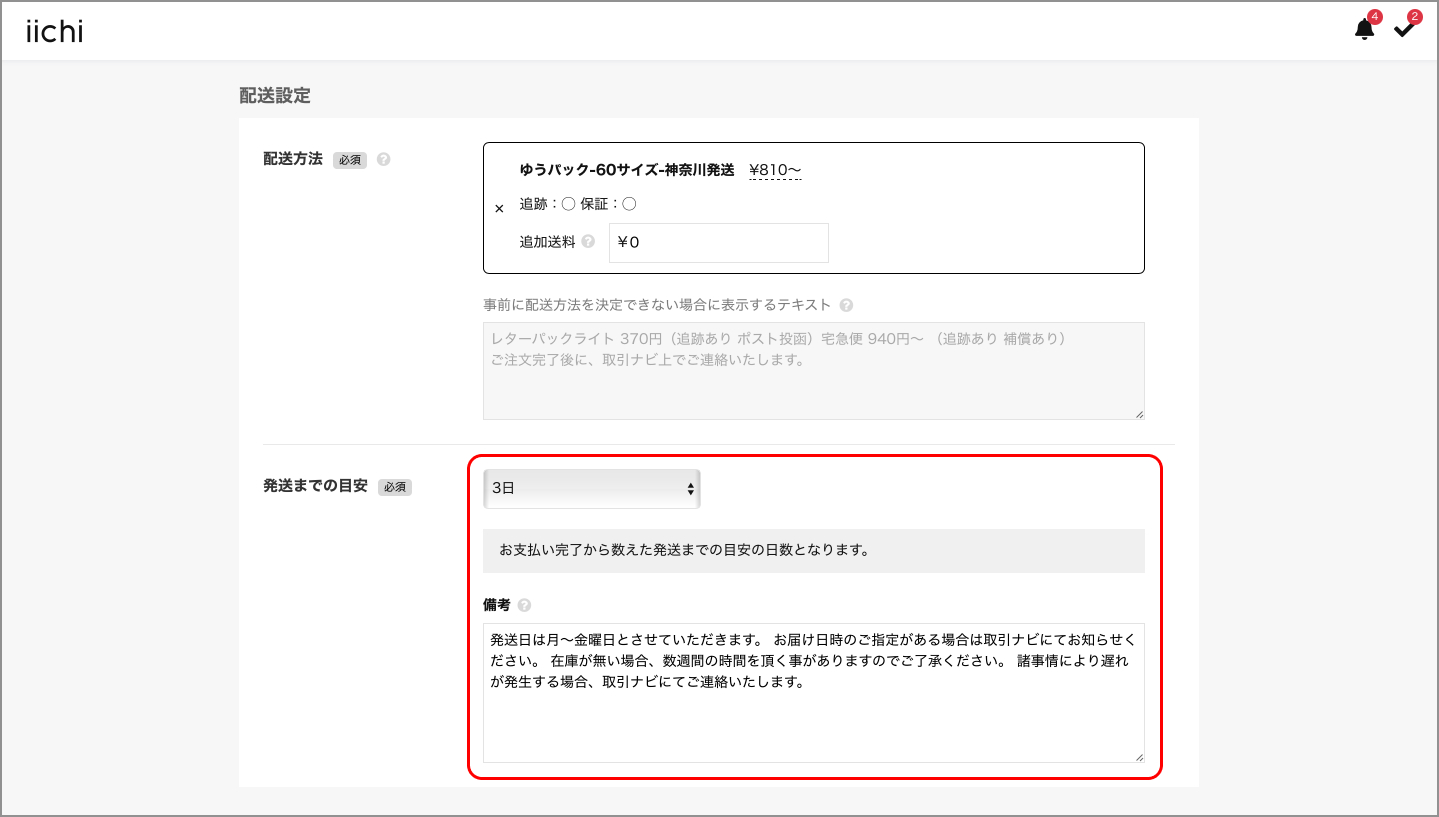Click resize handle of 備考 textarea

click(x=1138, y=757)
